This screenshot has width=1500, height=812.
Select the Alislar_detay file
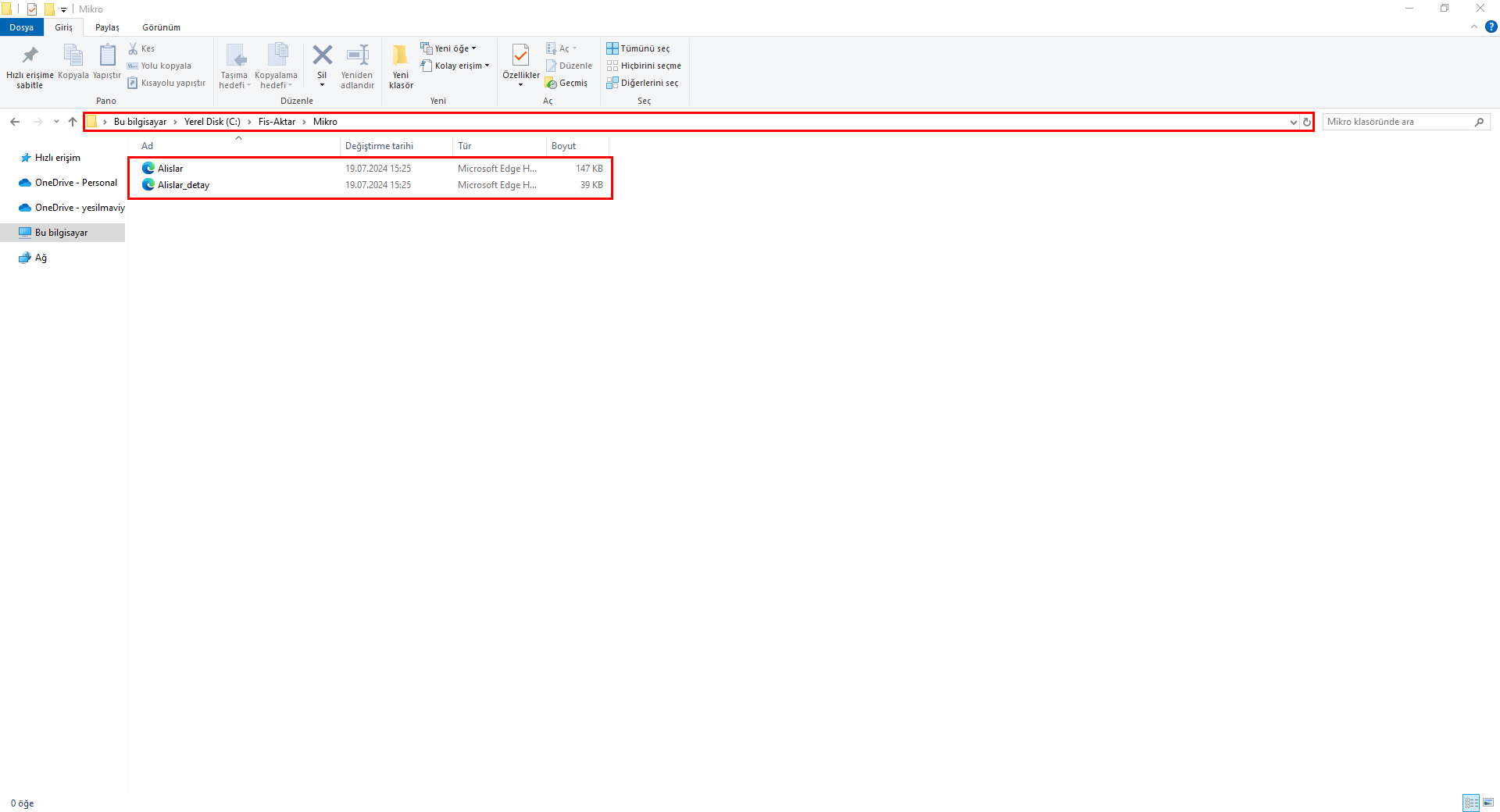pyautogui.click(x=184, y=185)
